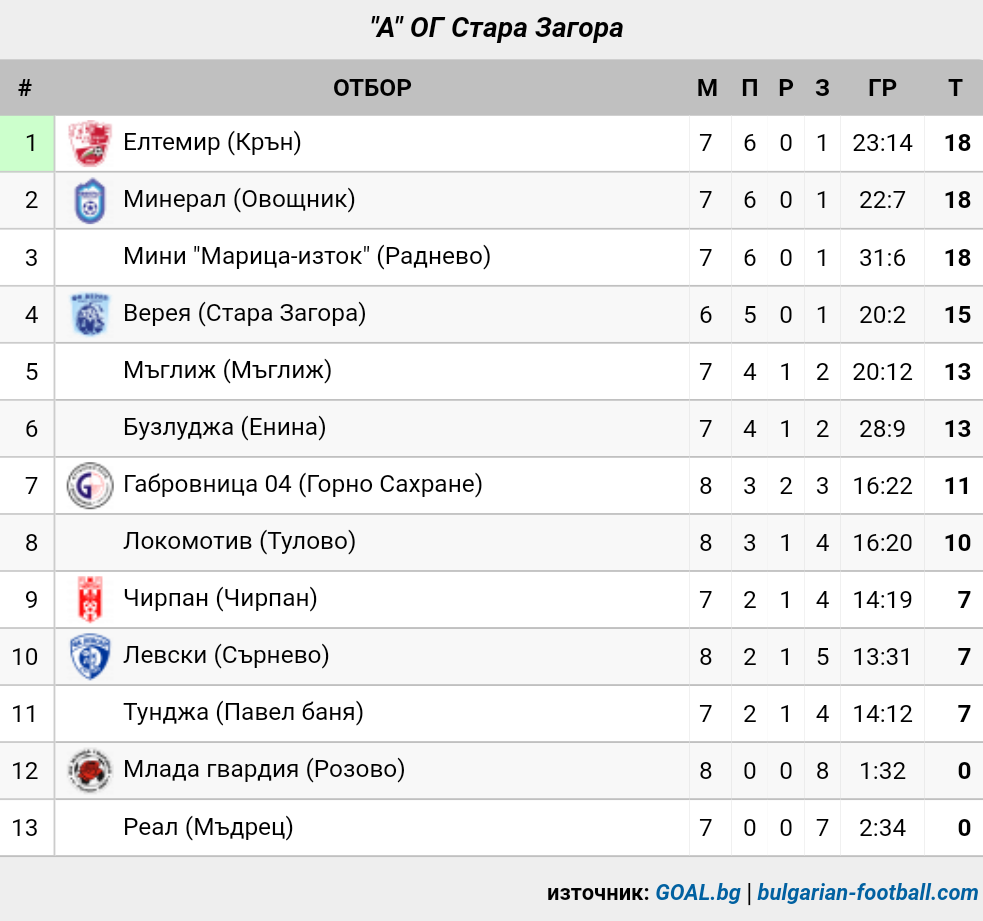
Task: Select team name Мини "Марица-изток" (Раднево)
Action: [307, 256]
